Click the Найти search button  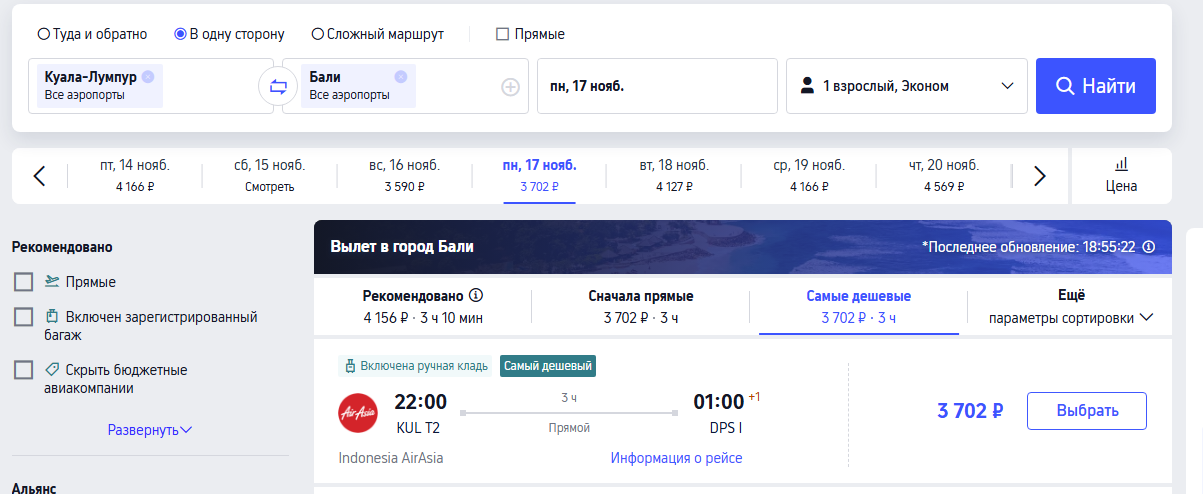pos(1096,86)
